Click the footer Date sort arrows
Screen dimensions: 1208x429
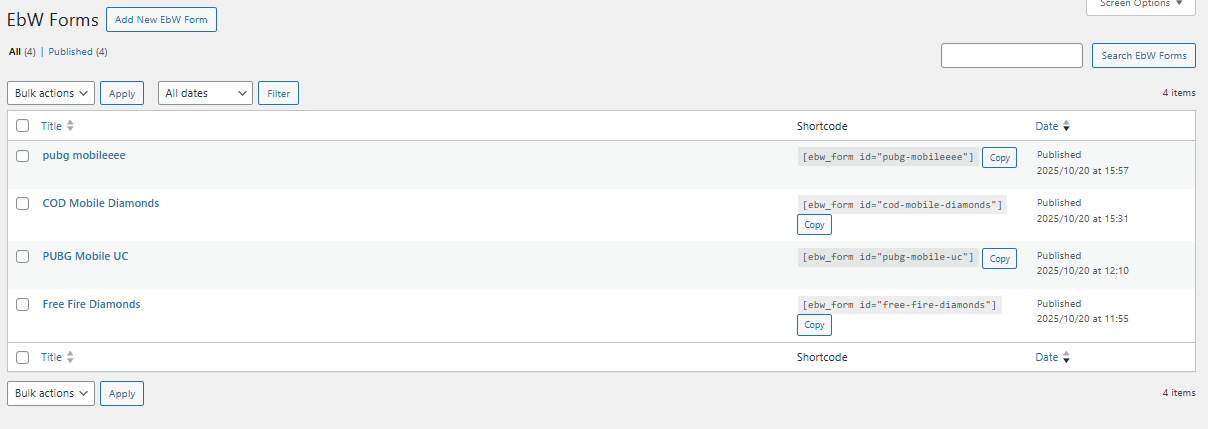1066,357
